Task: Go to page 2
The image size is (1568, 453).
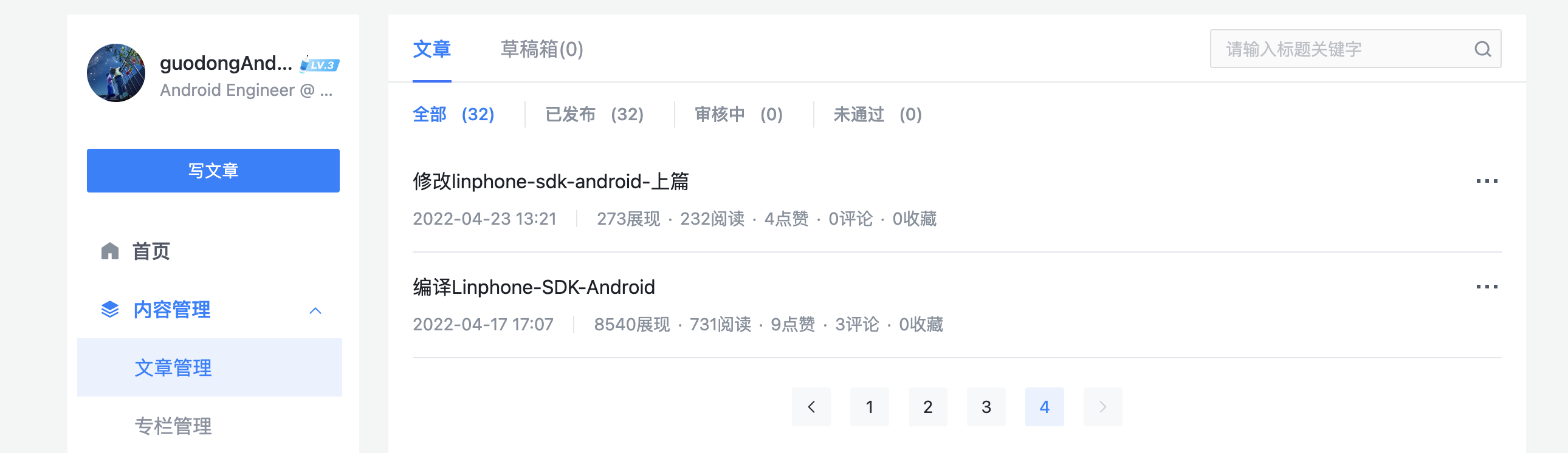Action: pyautogui.click(x=927, y=407)
